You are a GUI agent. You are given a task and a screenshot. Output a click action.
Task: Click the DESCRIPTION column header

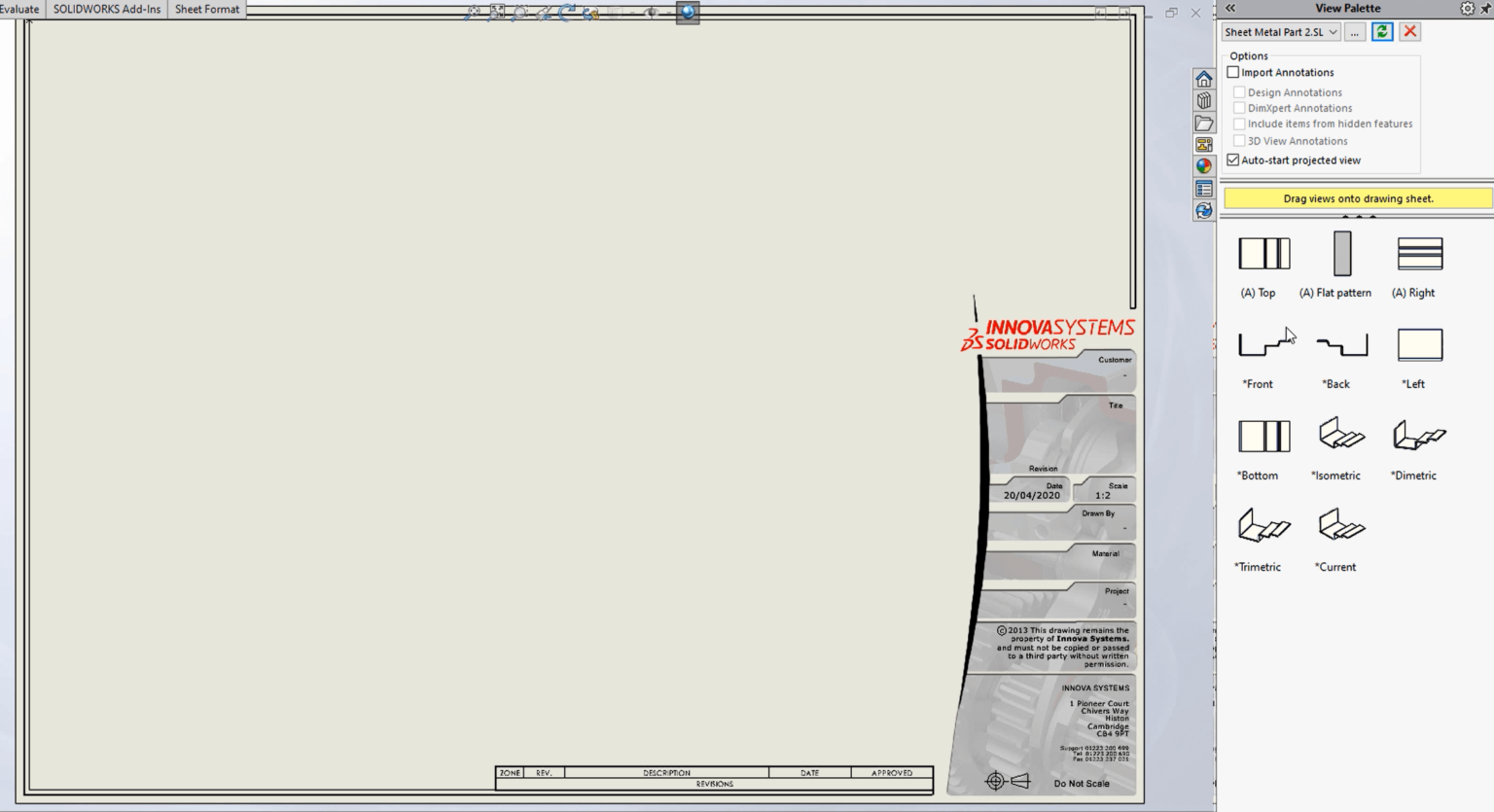666,773
